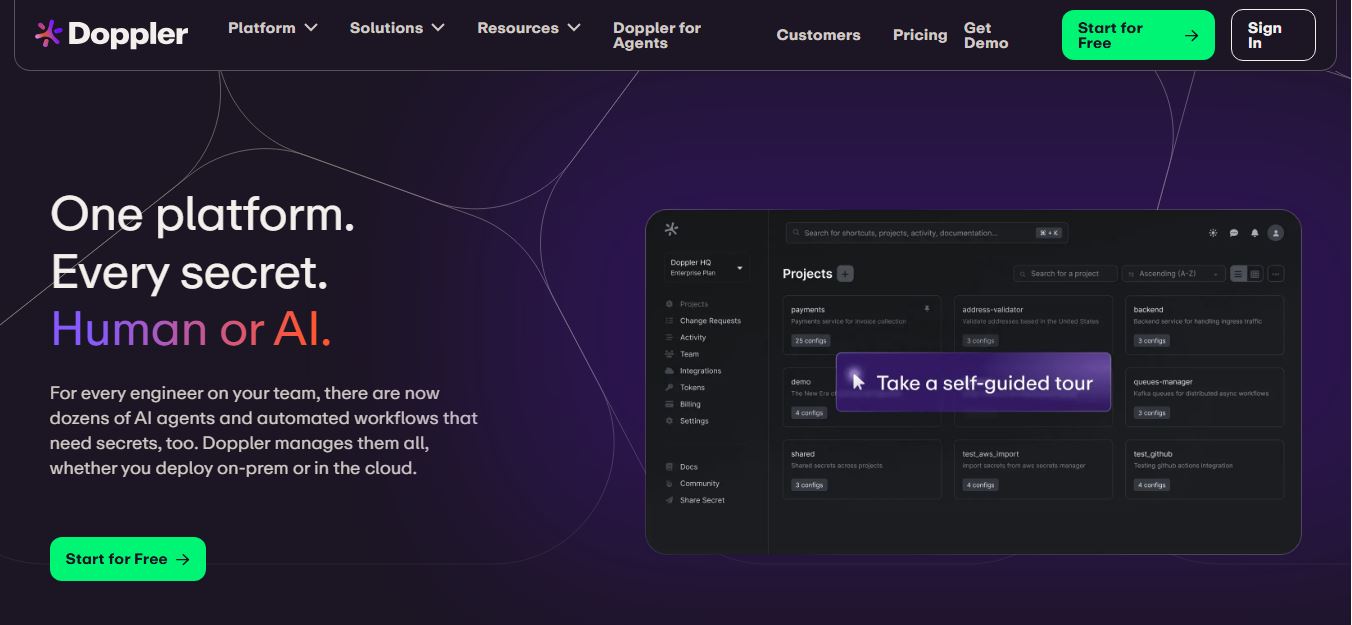Open Docs in the sidebar
This screenshot has width=1352, height=625.
tap(682, 467)
